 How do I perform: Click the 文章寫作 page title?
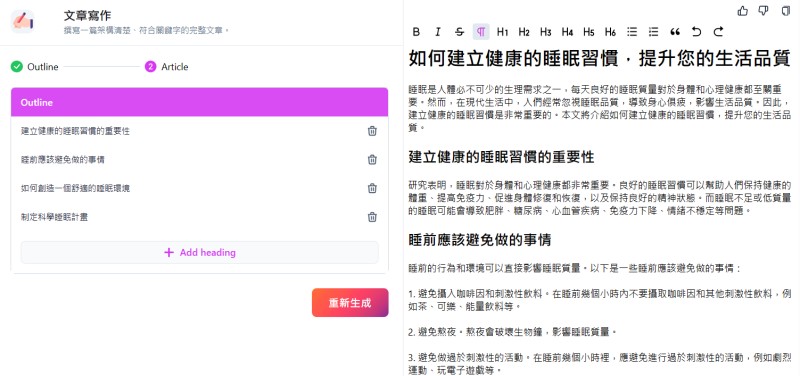87,16
